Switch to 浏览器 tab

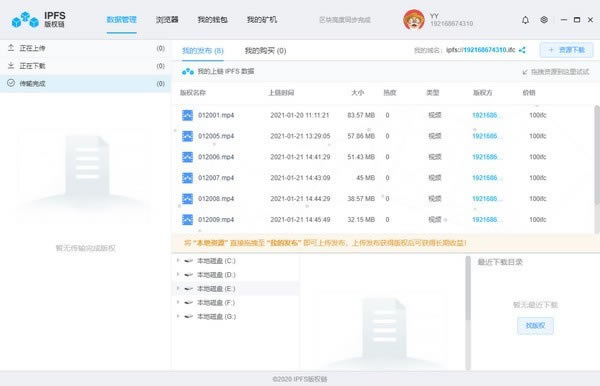coord(167,20)
